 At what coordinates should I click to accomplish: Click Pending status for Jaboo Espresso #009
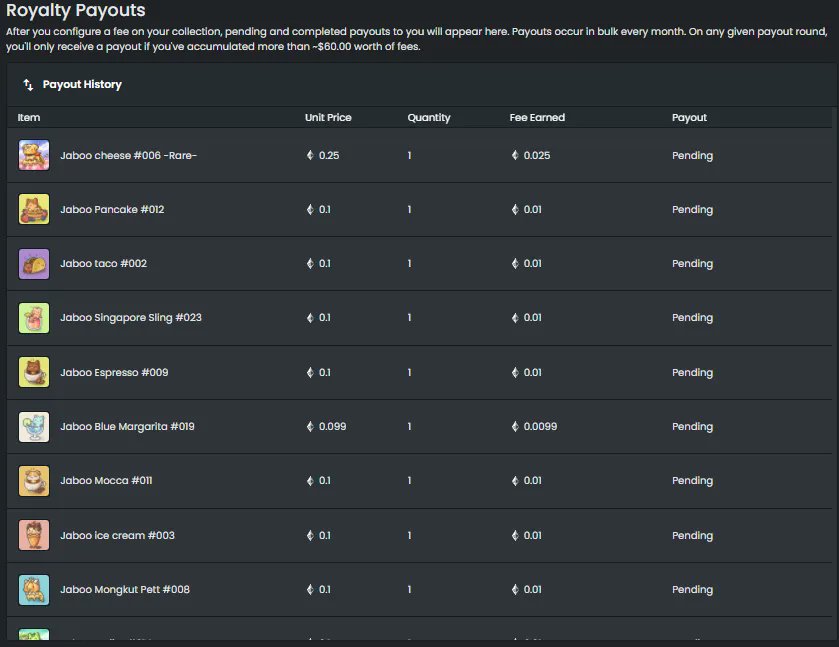pyautogui.click(x=692, y=373)
